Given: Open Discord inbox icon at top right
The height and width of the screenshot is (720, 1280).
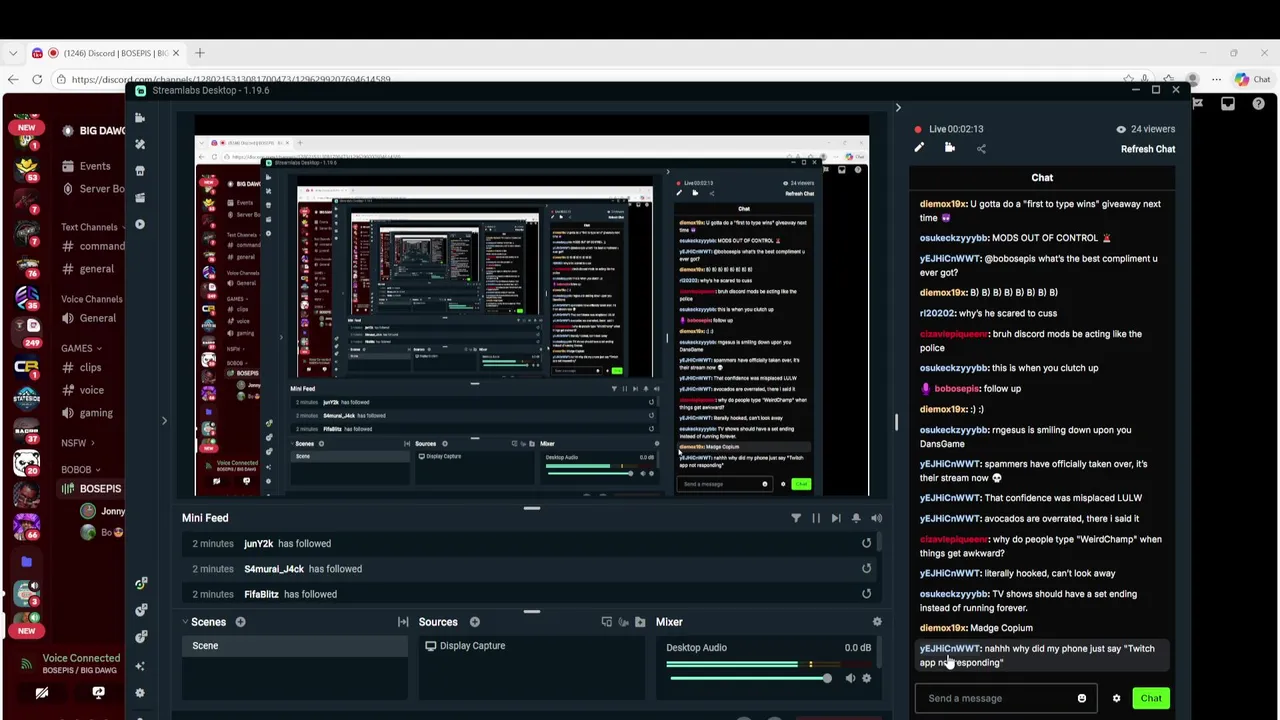Looking at the screenshot, I should (1228, 104).
